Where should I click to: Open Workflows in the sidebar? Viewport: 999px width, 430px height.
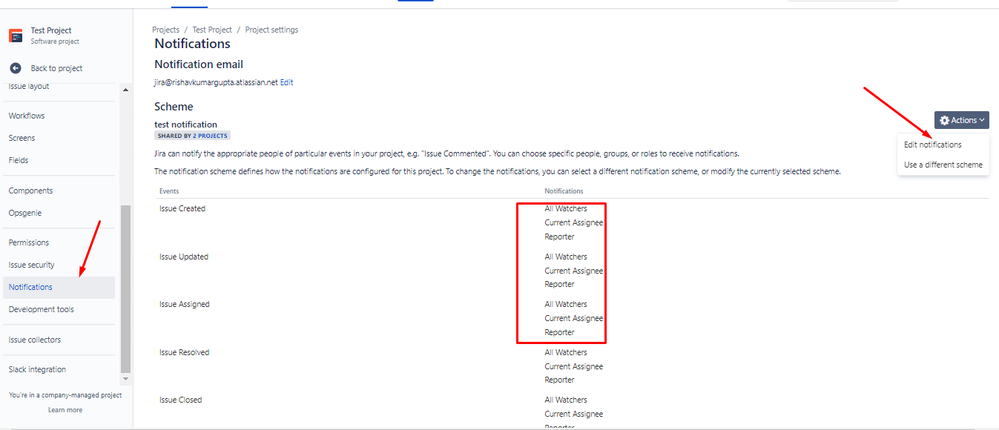tap(26, 116)
